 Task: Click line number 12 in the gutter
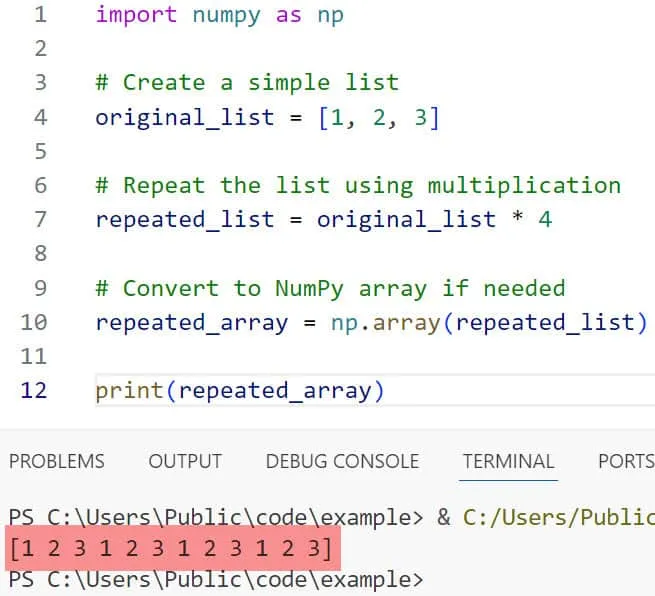pos(34,390)
